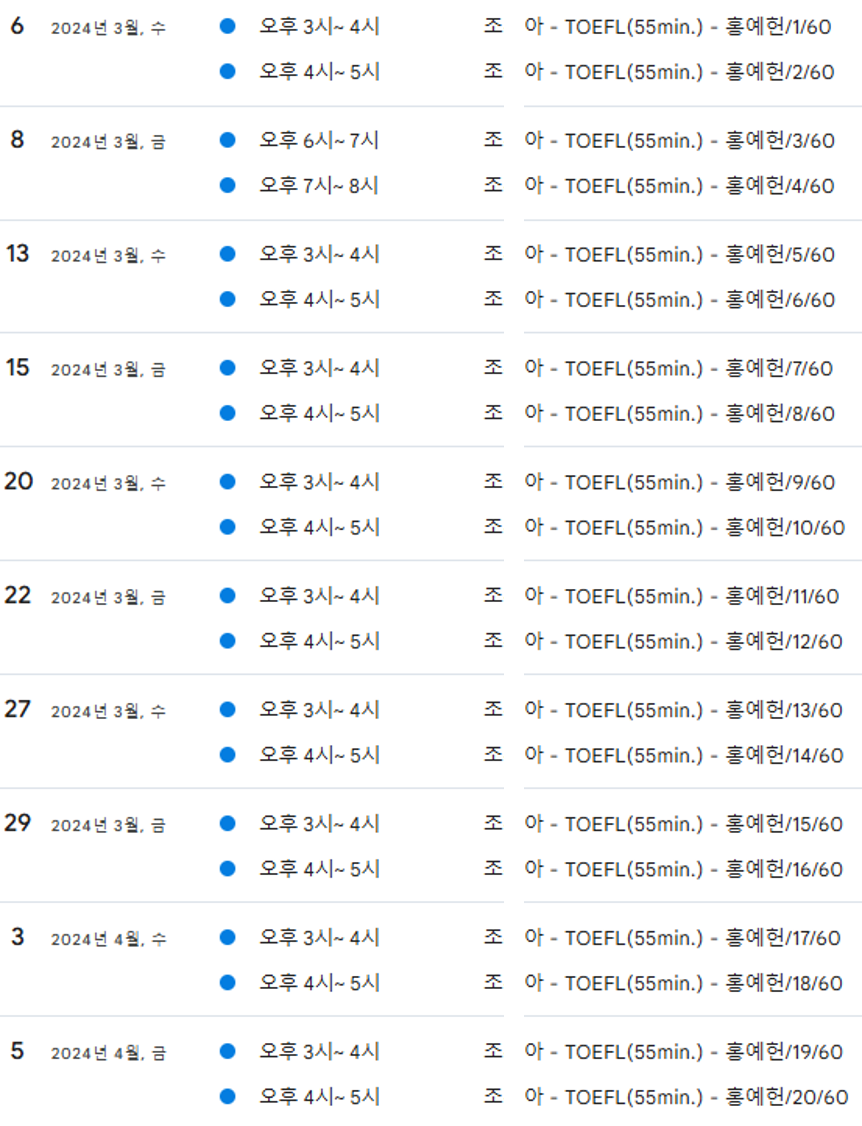Click blue dot of 홍예헌/17/60 event

(228, 937)
